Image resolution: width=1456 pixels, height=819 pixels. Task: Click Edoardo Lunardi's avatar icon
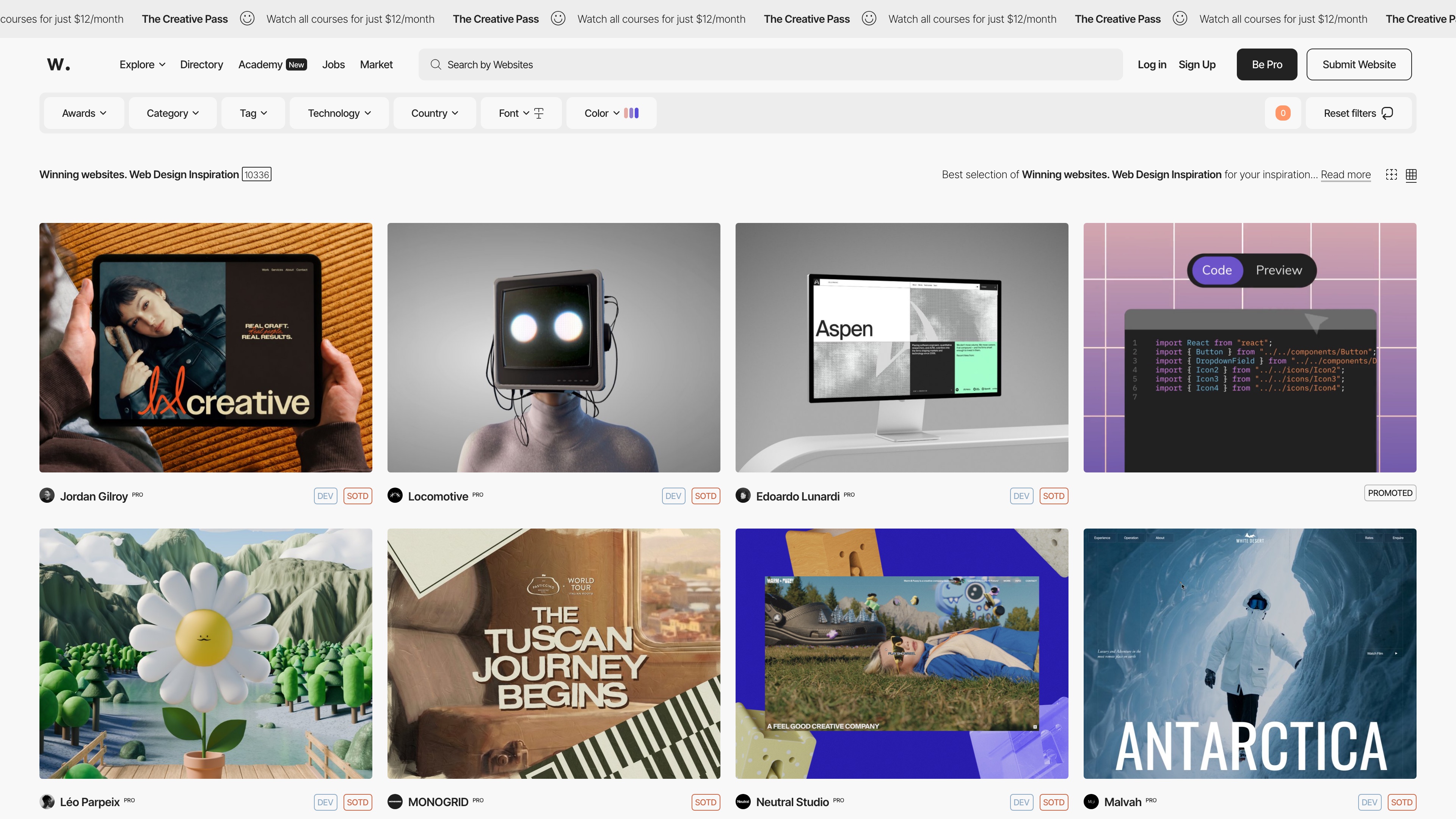coord(743,495)
